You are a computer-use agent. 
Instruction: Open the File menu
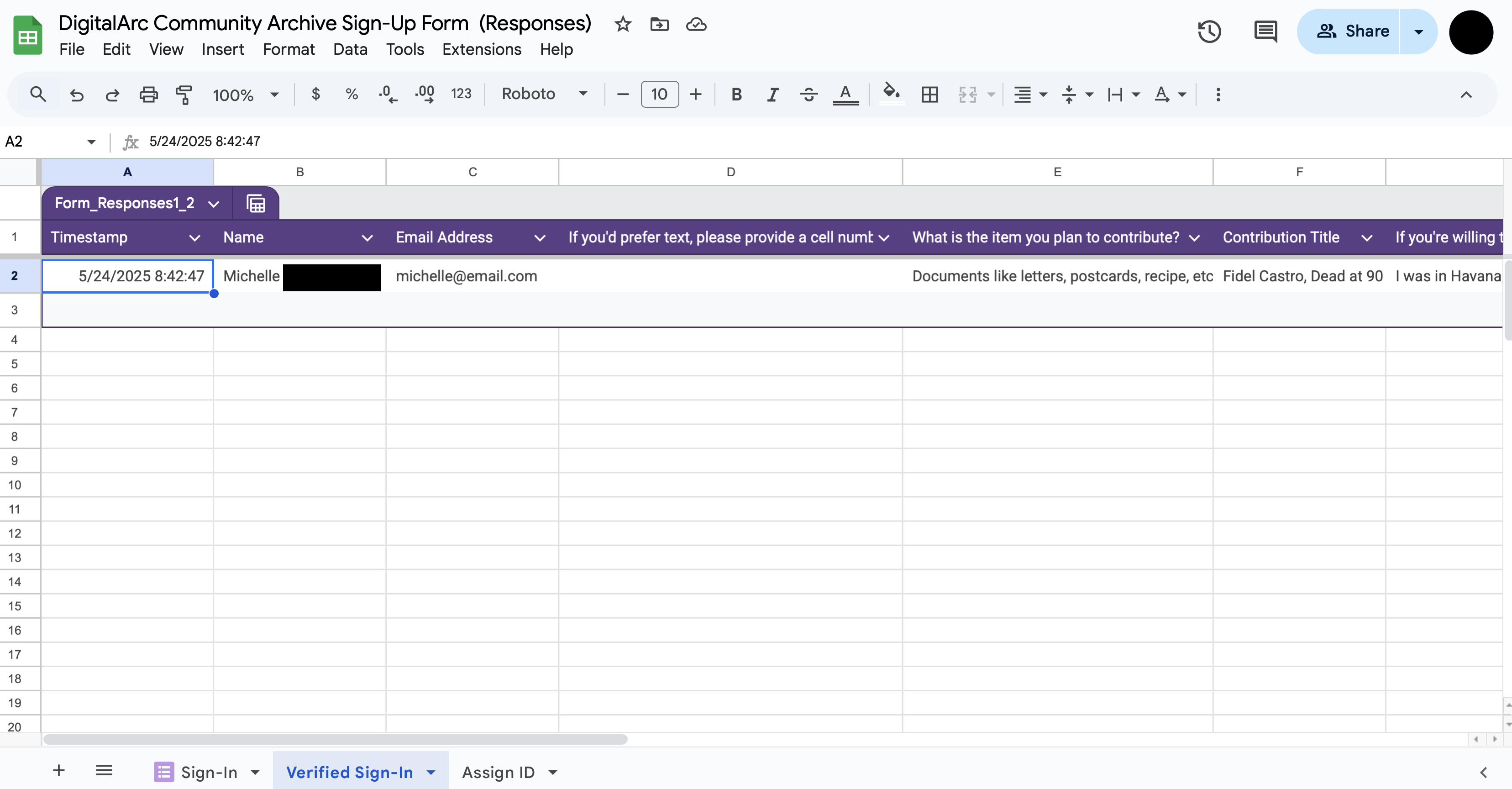tap(72, 49)
